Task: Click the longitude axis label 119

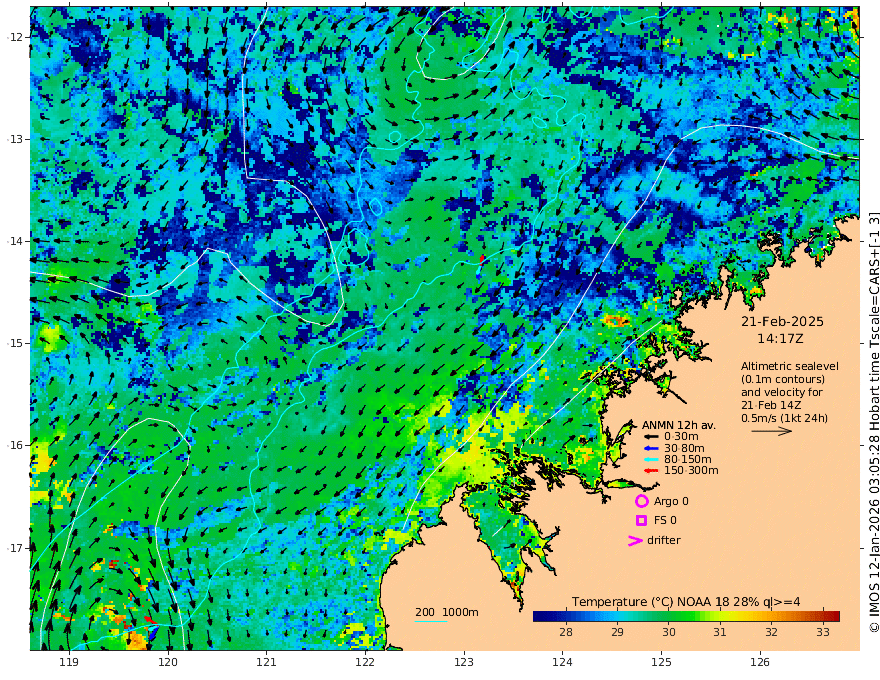Action: 69,662
